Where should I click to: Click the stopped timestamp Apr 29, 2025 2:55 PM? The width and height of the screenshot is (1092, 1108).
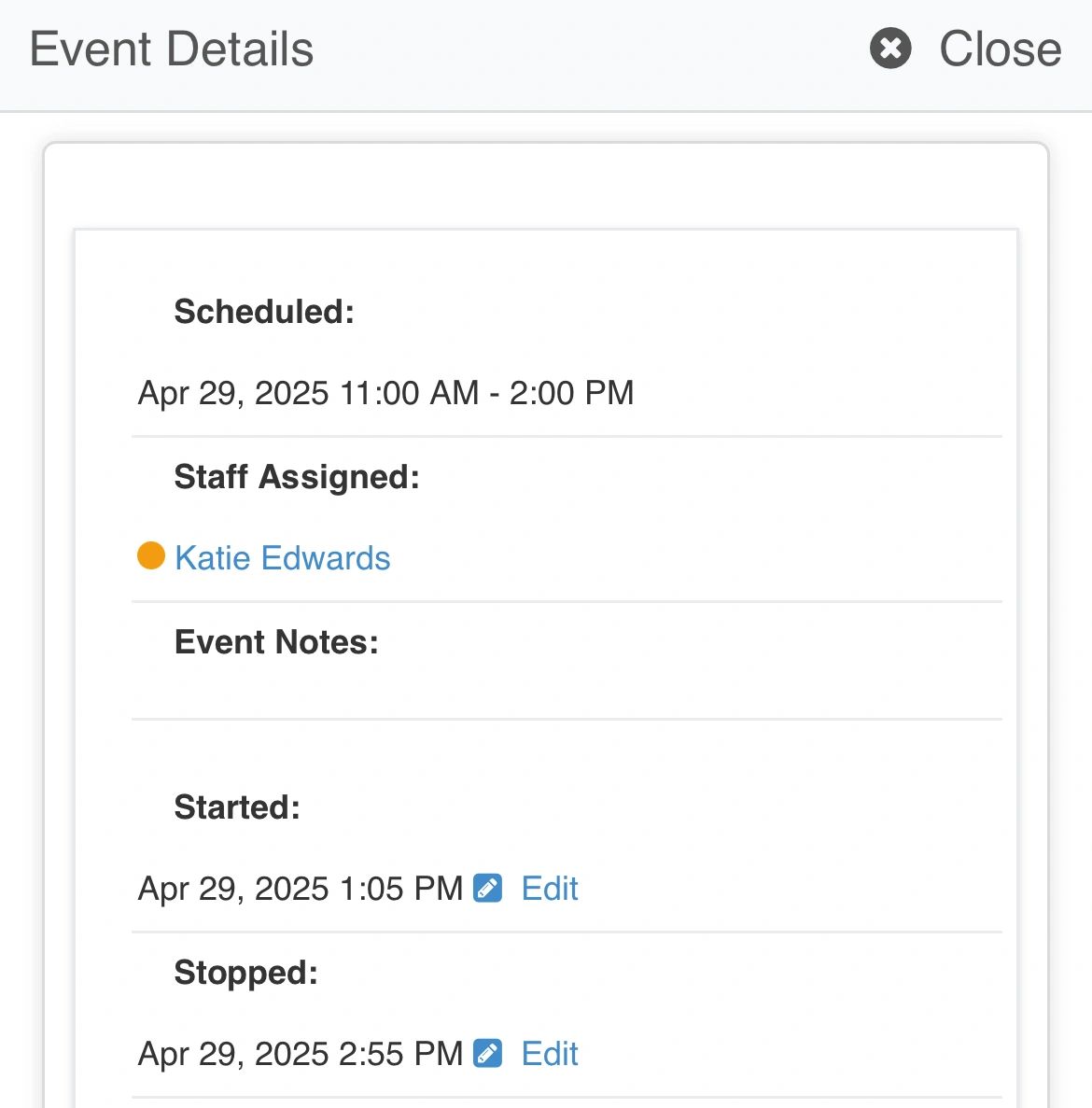(300, 1054)
